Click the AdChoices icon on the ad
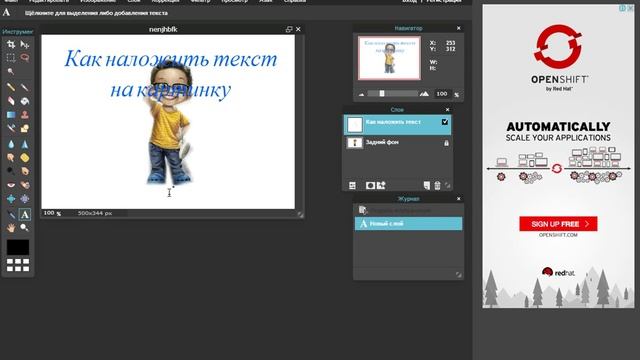This screenshot has width=640, height=360. tap(622, 8)
